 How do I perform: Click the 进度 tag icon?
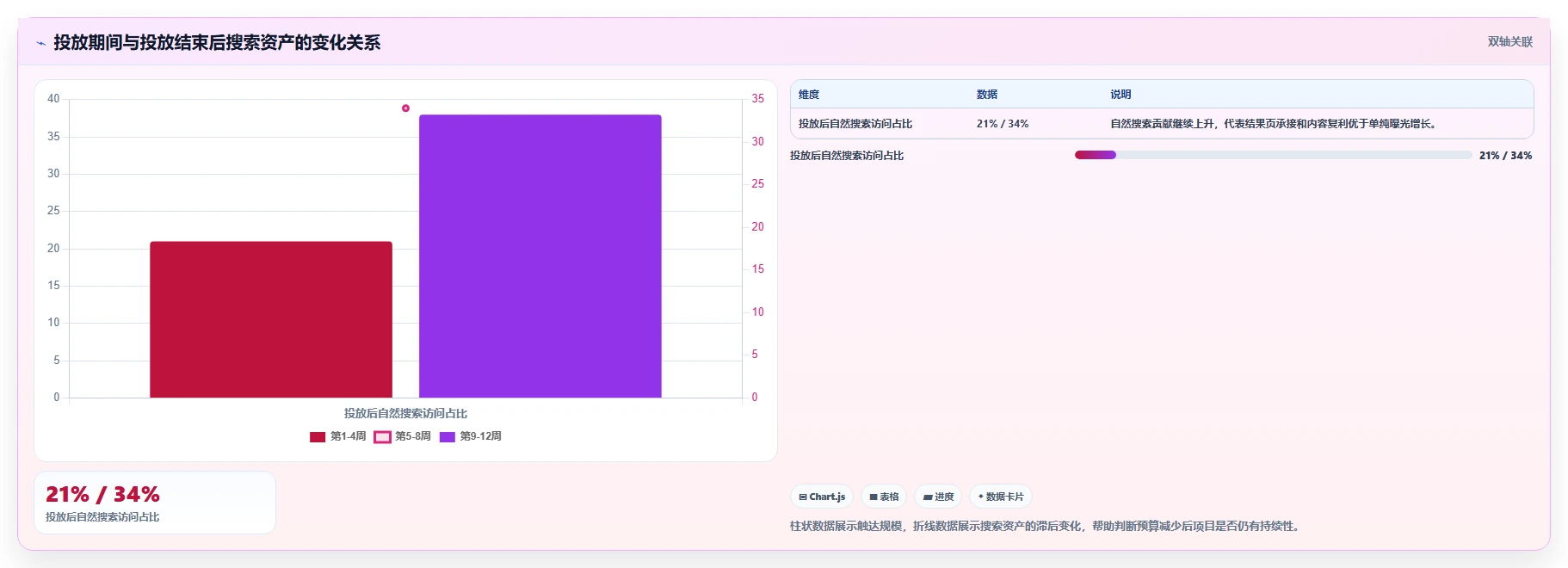pos(928,497)
